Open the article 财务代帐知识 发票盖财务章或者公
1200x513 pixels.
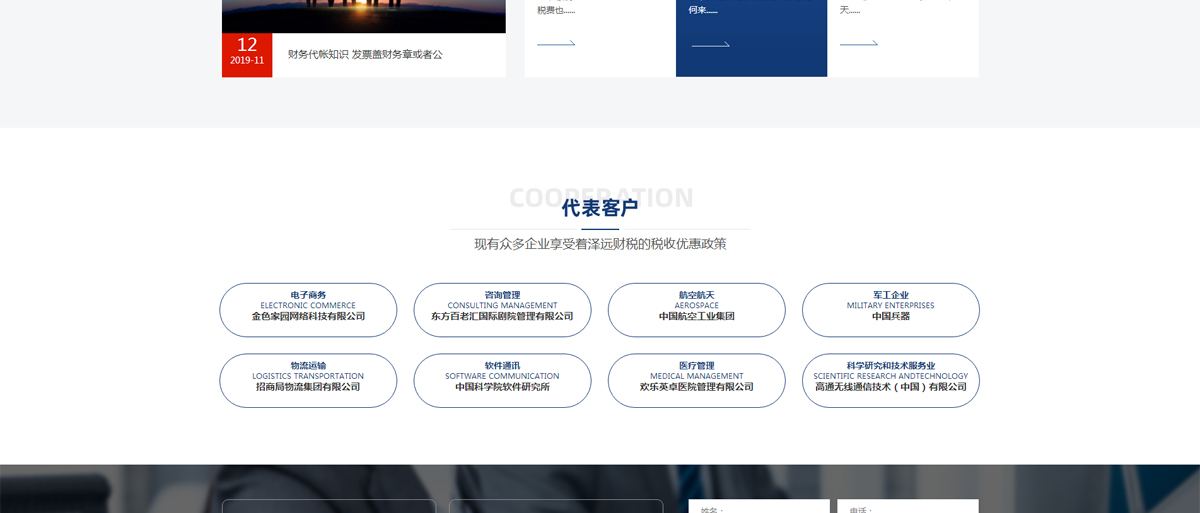[x=365, y=55]
